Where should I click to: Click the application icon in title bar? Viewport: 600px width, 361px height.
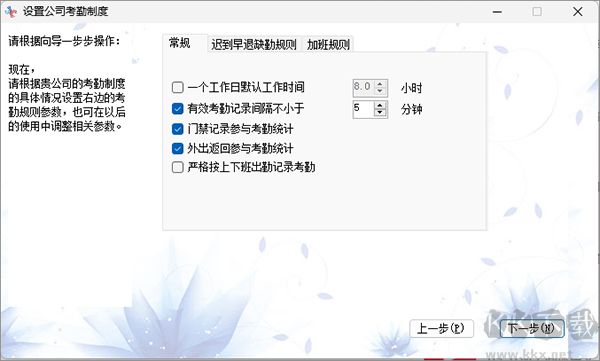(x=11, y=11)
